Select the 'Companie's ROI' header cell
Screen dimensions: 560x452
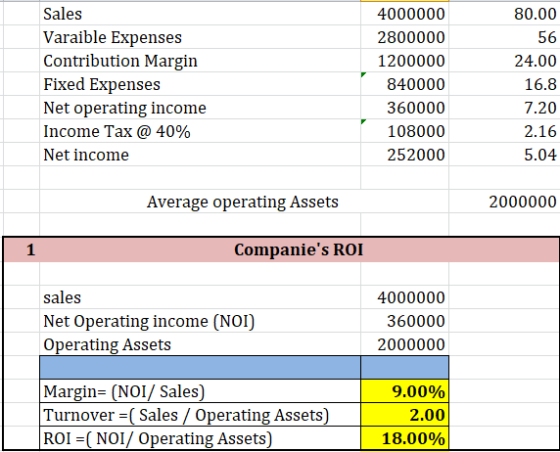299,250
